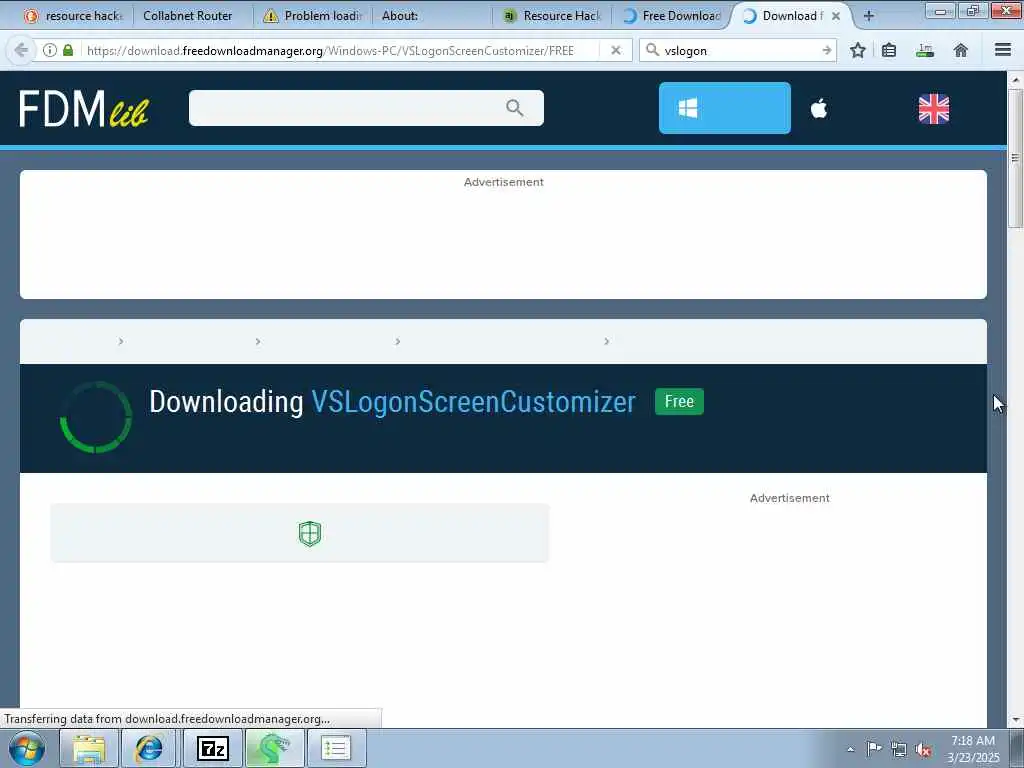Image resolution: width=1024 pixels, height=768 pixels.
Task: Show bookmarks list icon
Action: coord(889,50)
